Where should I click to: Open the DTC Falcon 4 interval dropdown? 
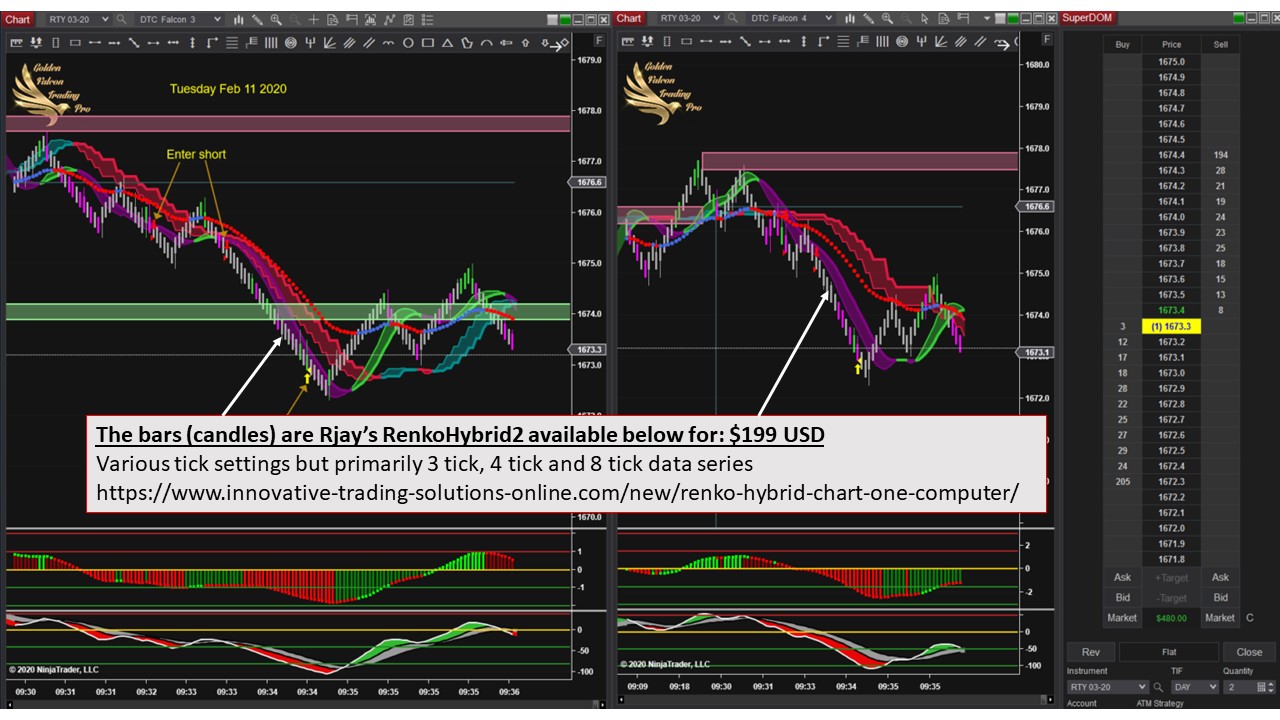tap(789, 19)
